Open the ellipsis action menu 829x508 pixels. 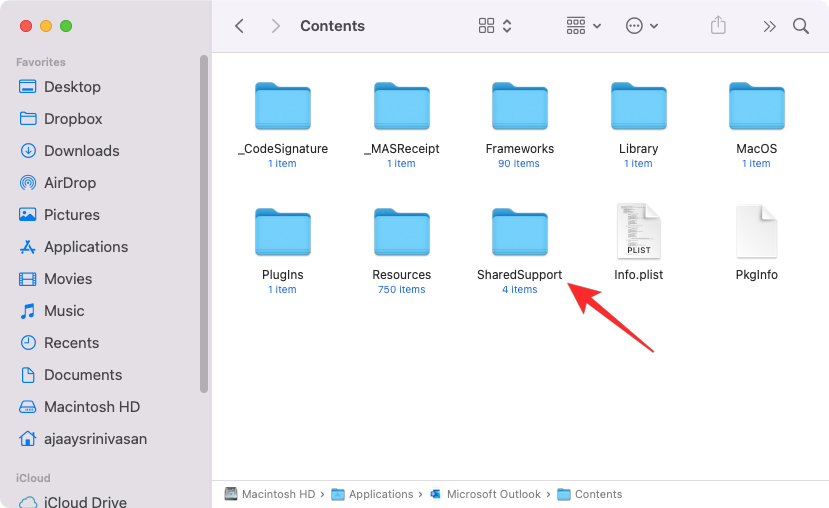coord(642,26)
